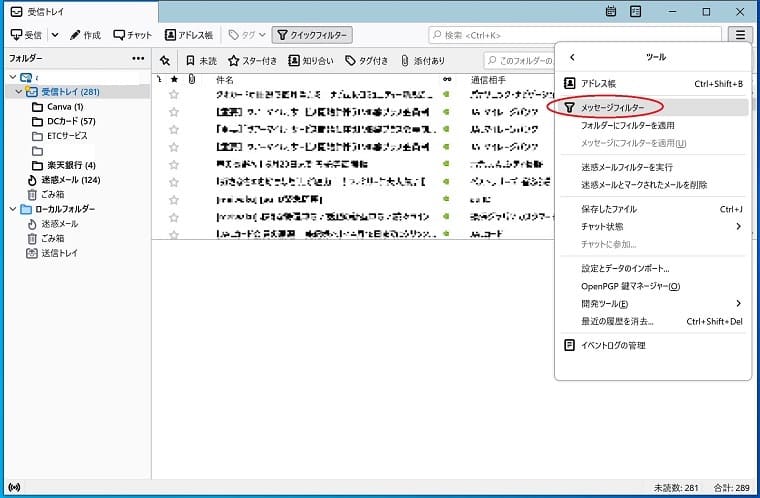Expand the チャット状態 submenu
This screenshot has width=760, height=498.
pos(653,226)
